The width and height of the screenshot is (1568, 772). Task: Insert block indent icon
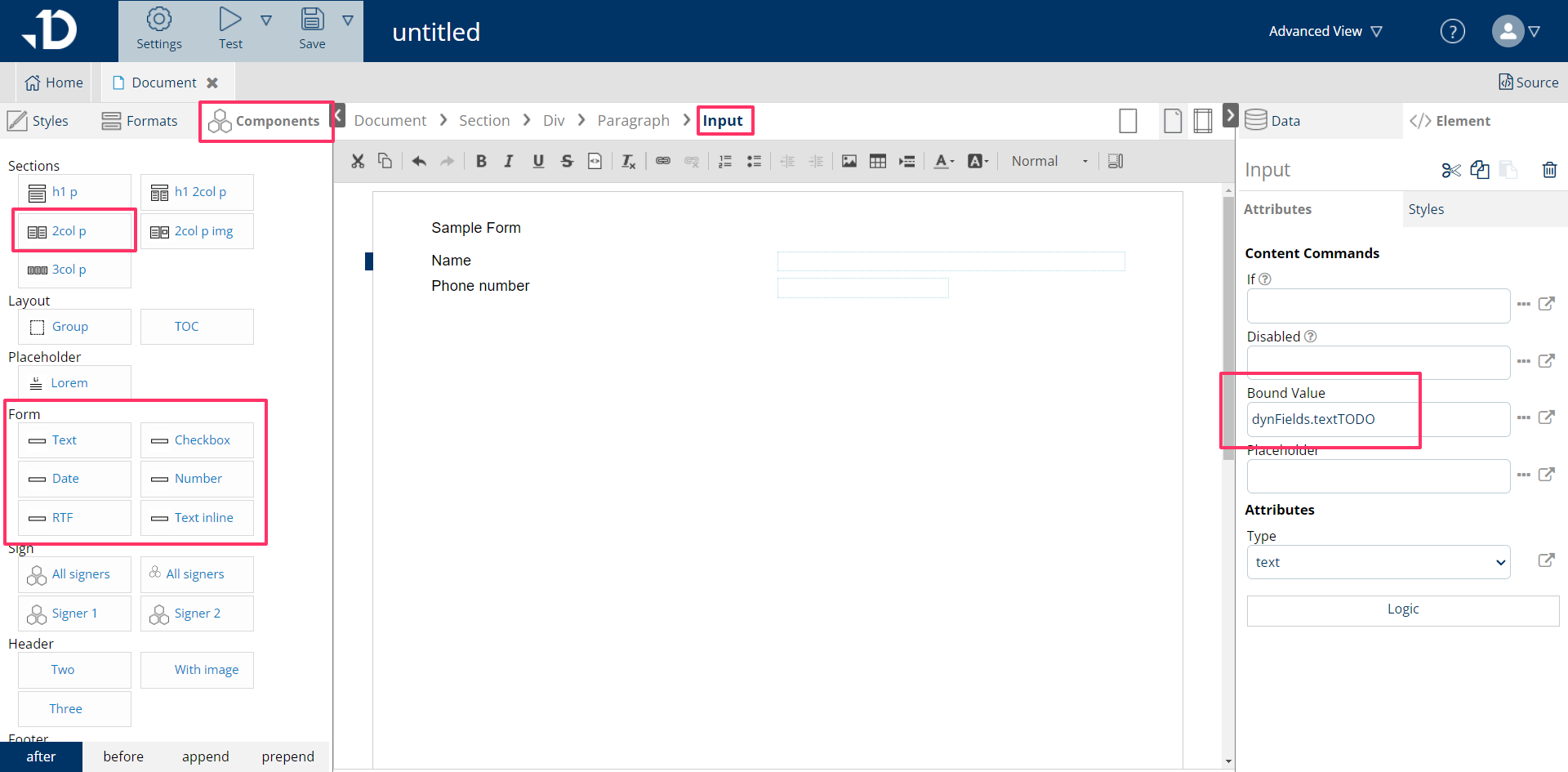click(x=906, y=161)
